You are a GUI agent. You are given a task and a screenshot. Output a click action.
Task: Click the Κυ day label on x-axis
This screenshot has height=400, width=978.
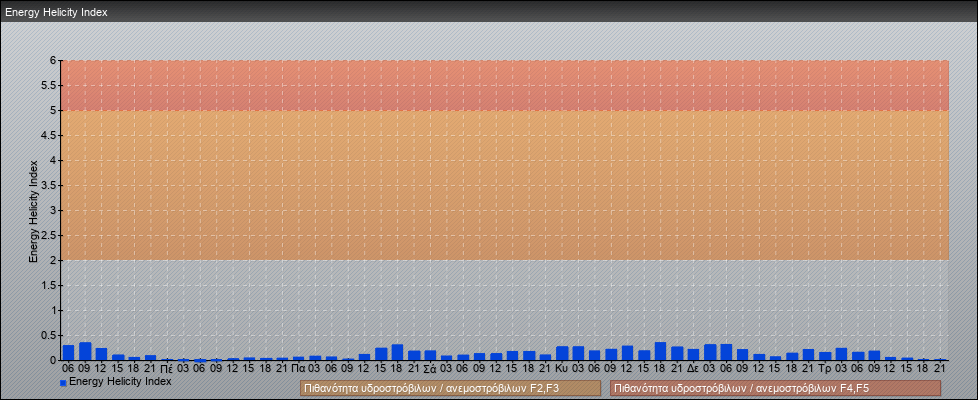(x=561, y=369)
